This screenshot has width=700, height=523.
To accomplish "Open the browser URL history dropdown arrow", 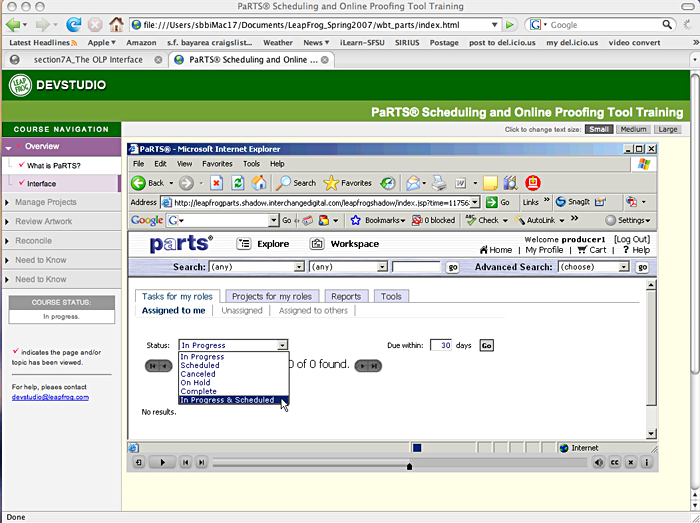I will [x=494, y=25].
